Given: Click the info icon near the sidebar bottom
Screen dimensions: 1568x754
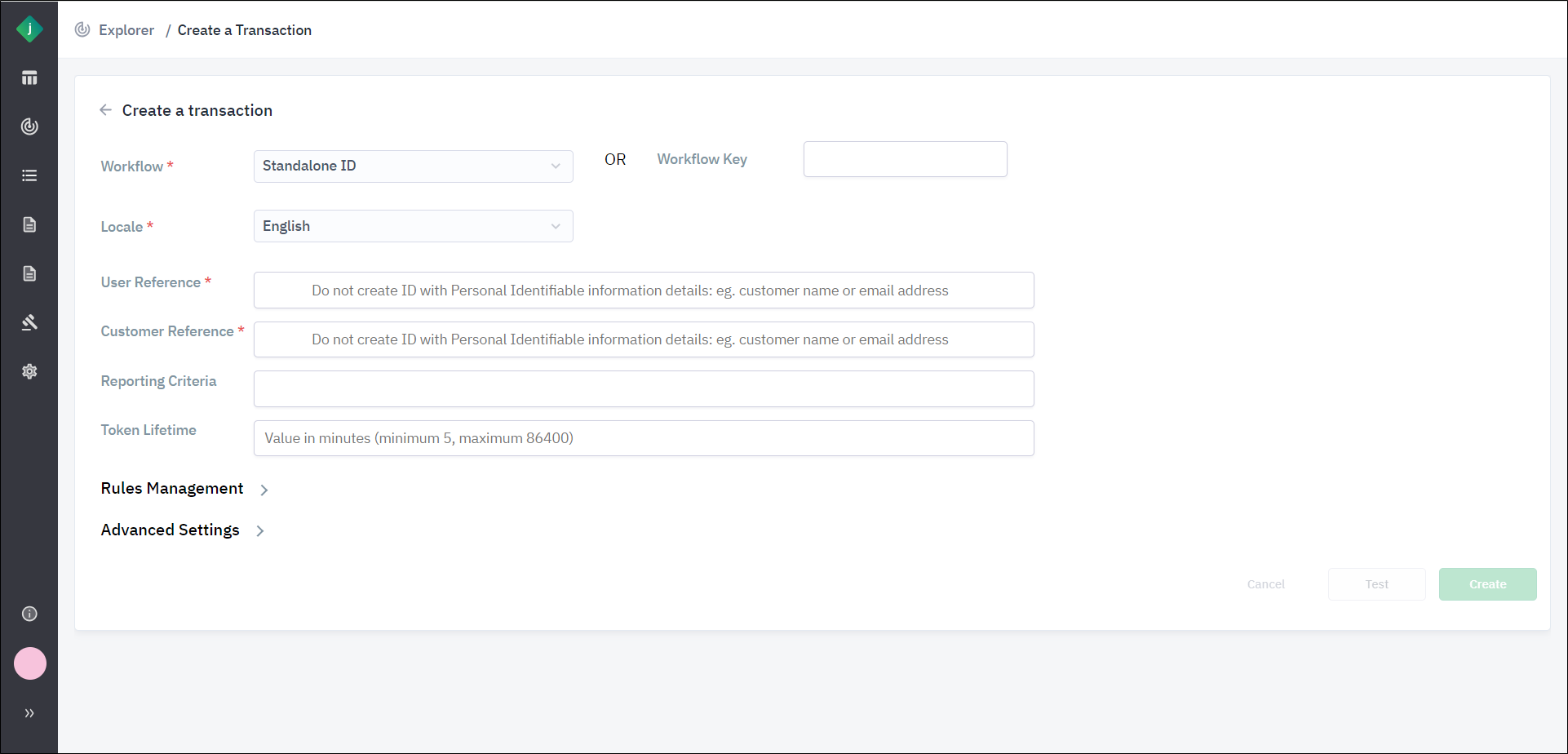Looking at the screenshot, I should pyautogui.click(x=29, y=614).
